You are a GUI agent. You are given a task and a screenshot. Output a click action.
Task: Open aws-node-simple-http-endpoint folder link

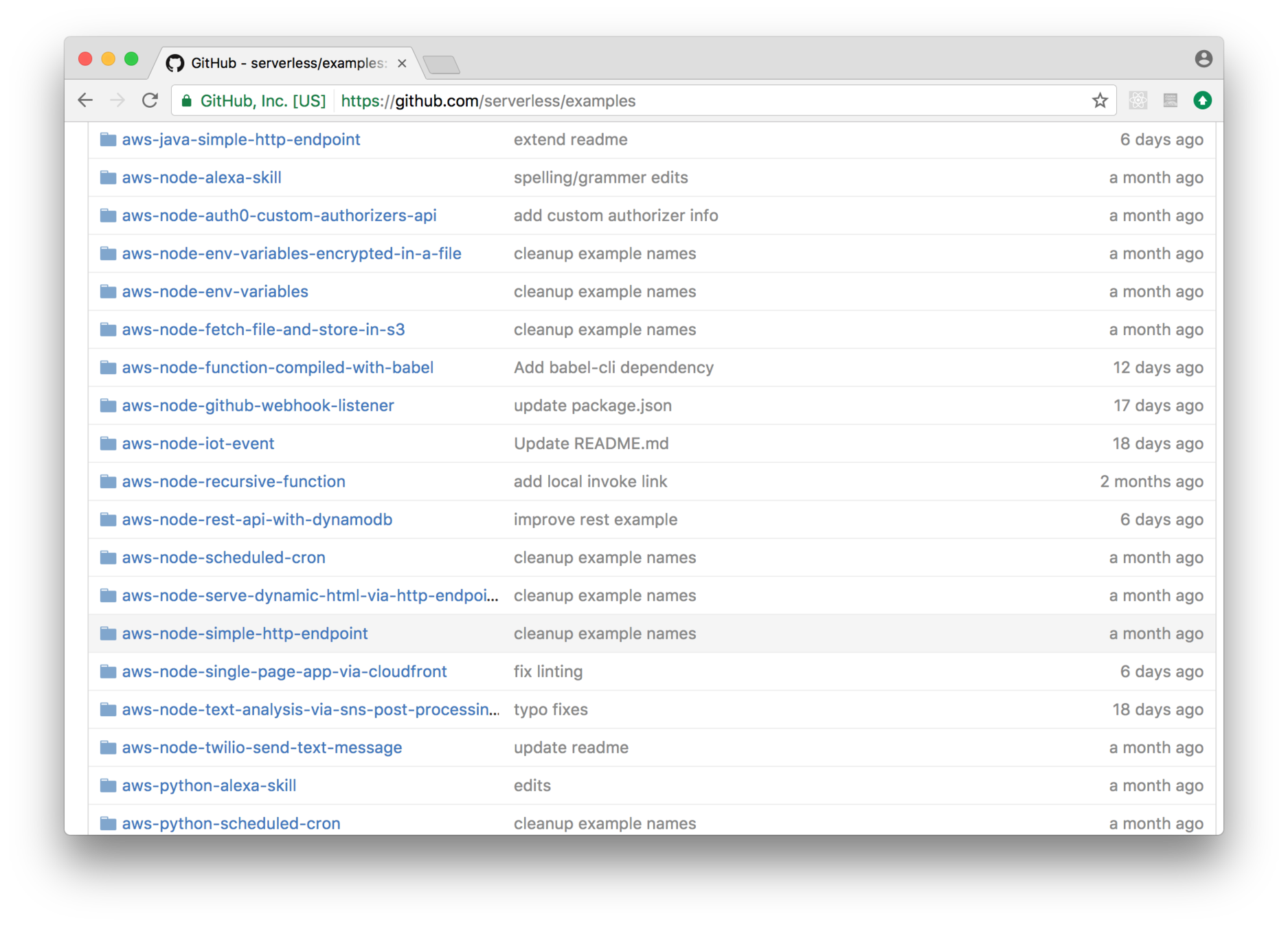point(245,633)
